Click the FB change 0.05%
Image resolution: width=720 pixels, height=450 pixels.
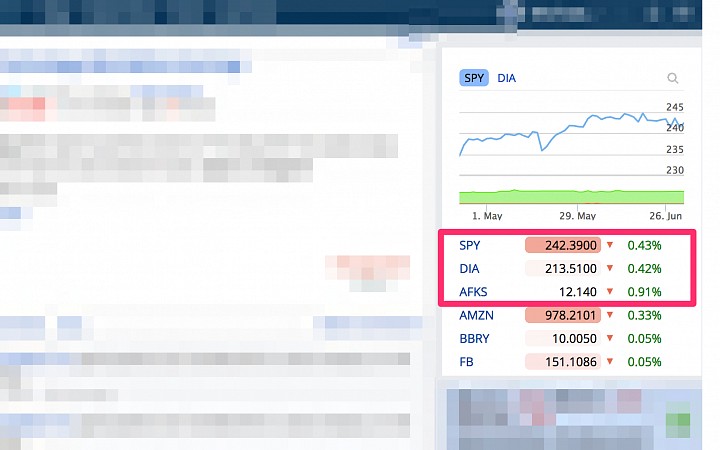[644, 362]
